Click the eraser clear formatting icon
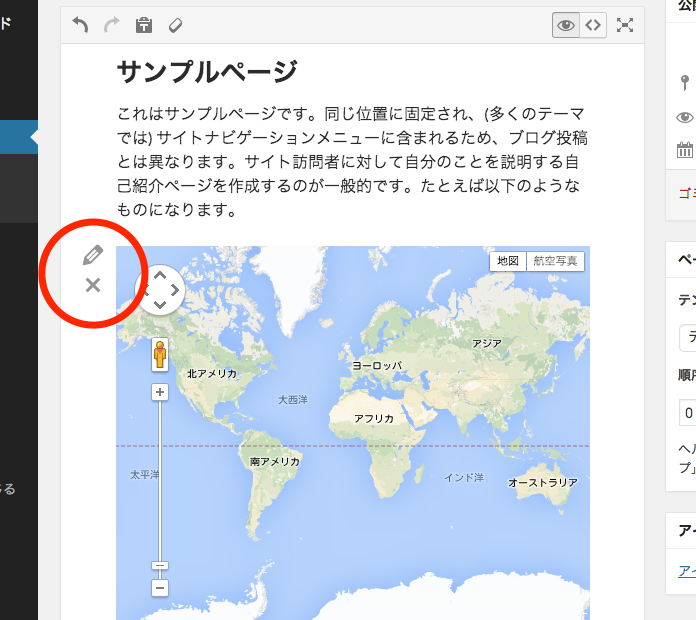 point(175,26)
